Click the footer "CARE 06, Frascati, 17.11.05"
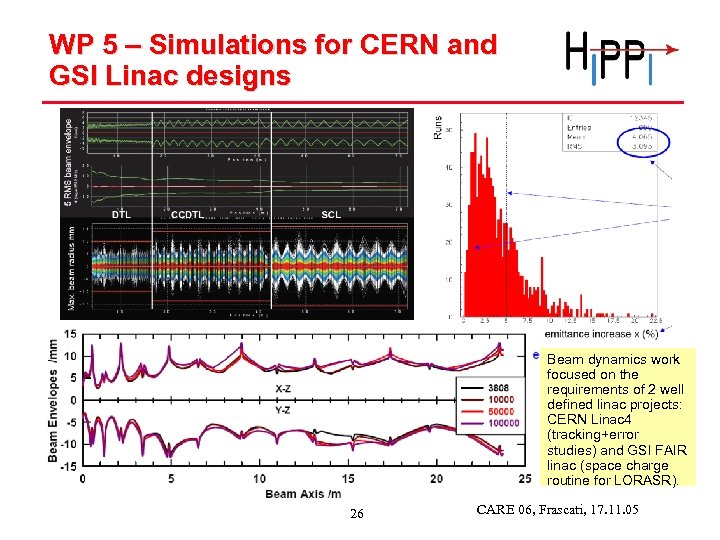This screenshot has width=720, height=540. pos(557,509)
